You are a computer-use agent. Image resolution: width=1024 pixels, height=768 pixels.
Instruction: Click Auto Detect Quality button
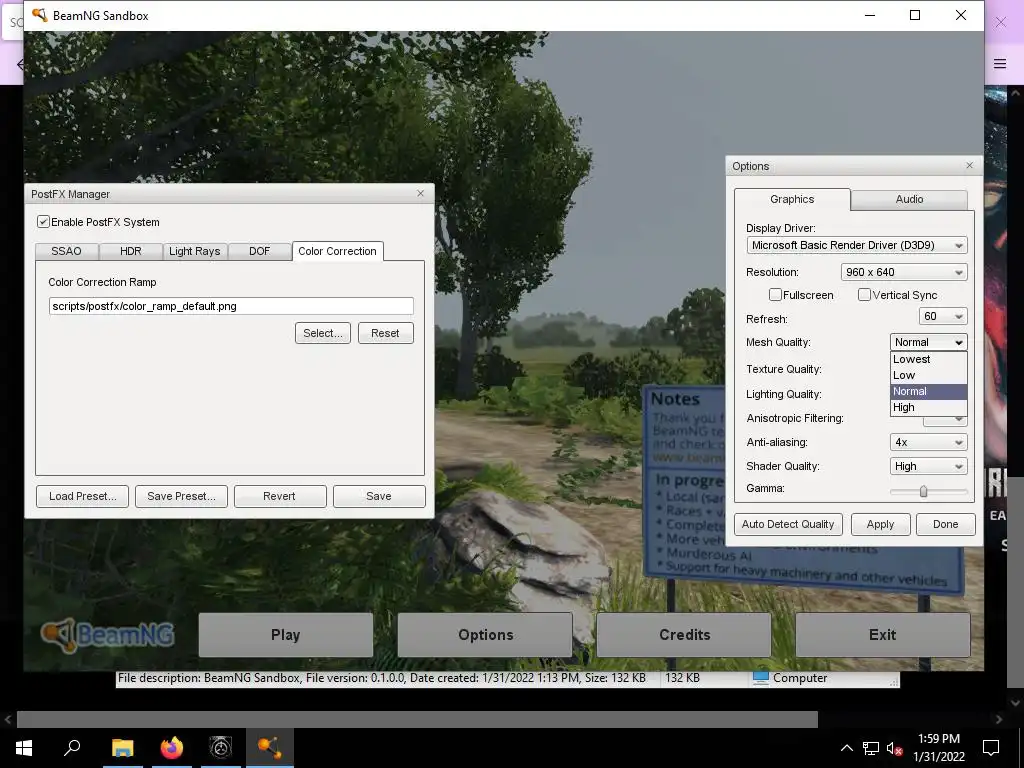(788, 524)
